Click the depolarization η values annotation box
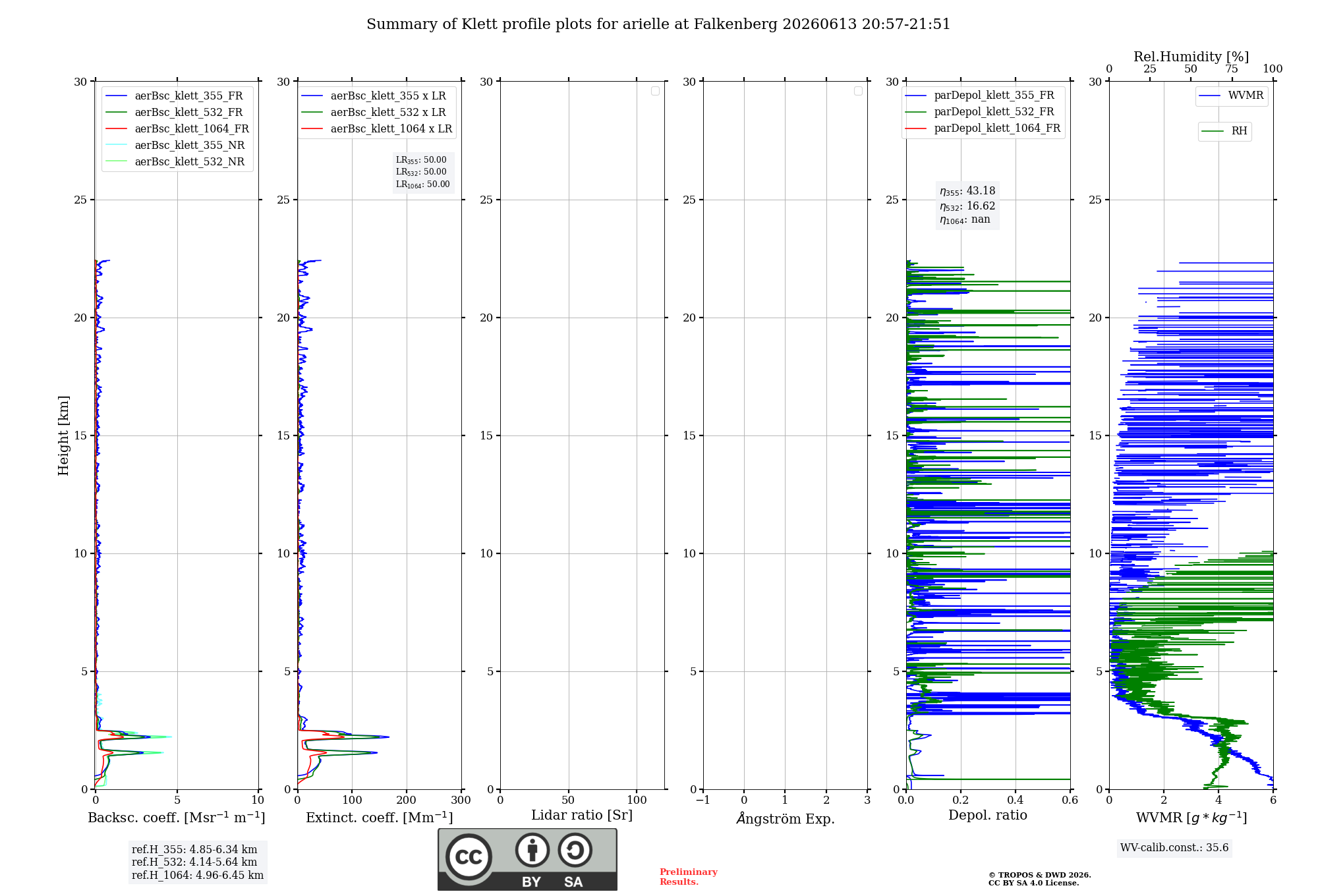 [x=967, y=206]
